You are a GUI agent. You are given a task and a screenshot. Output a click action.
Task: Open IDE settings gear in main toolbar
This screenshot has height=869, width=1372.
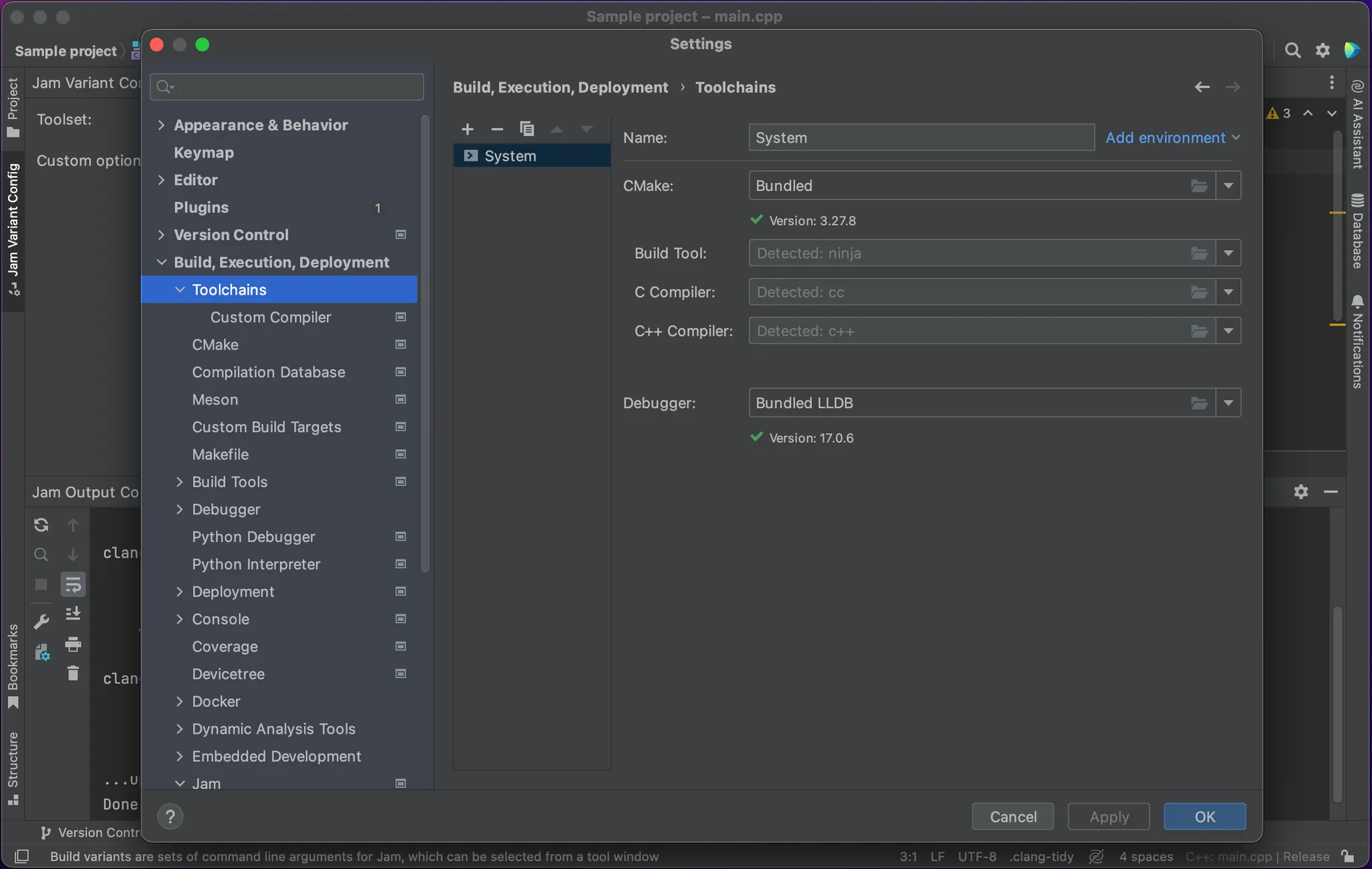point(1322,50)
